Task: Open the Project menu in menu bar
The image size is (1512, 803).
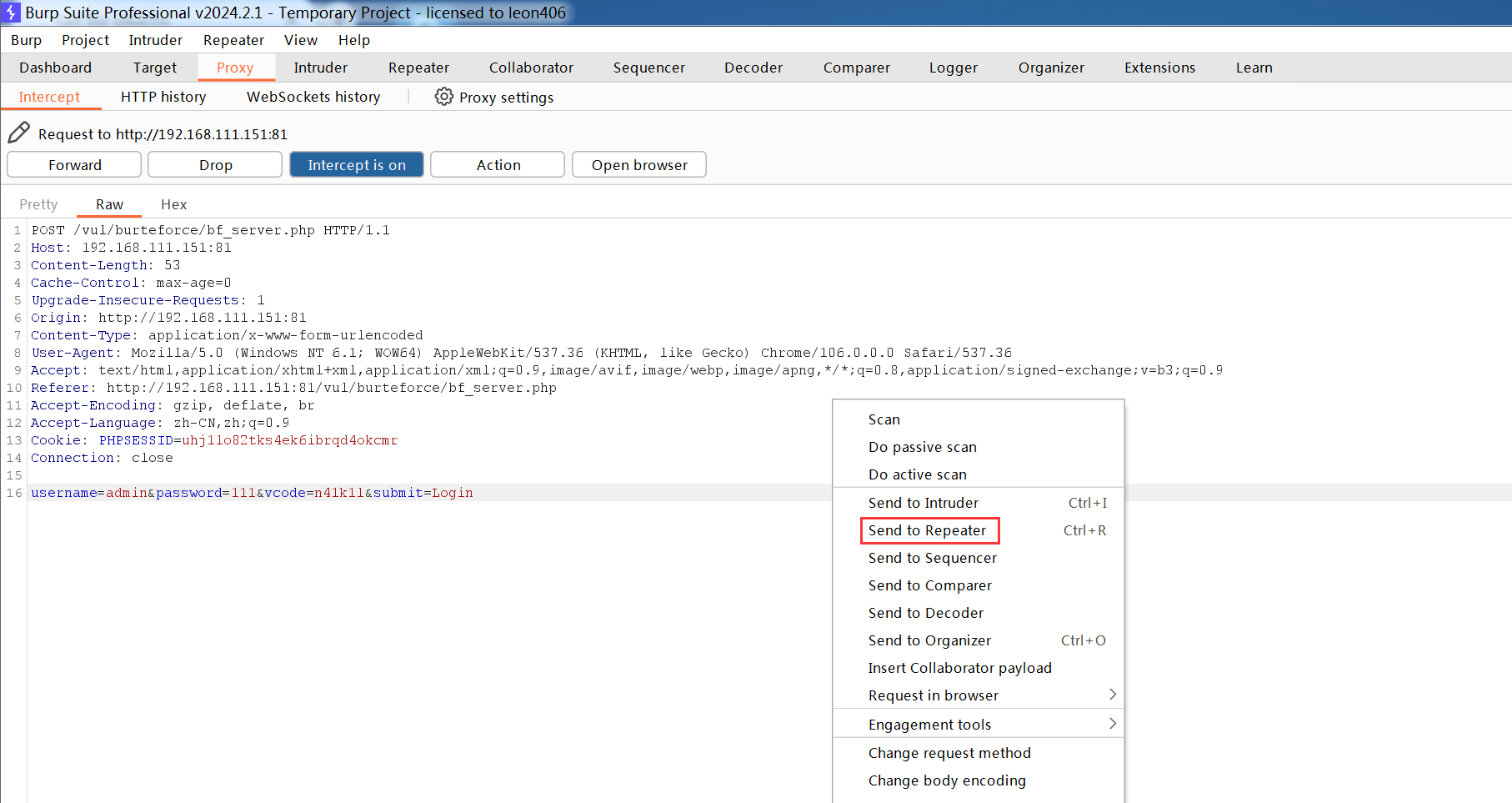Action: tap(85, 40)
